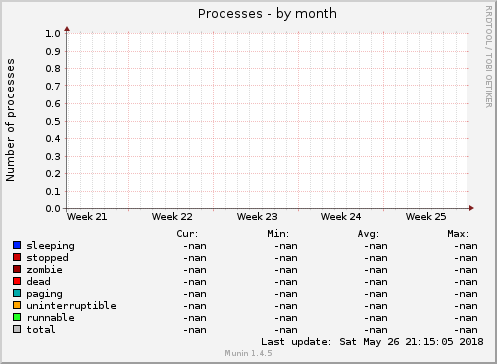Image resolution: width=497 pixels, height=364 pixels.
Task: Click the teal paging legend swatch
Action: [17, 293]
